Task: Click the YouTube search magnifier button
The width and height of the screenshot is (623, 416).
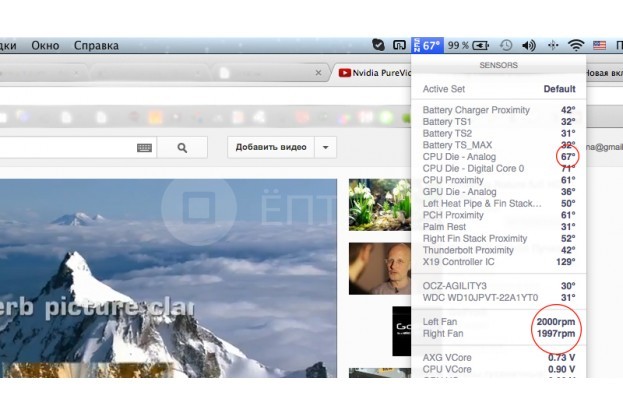Action: pyautogui.click(x=182, y=148)
